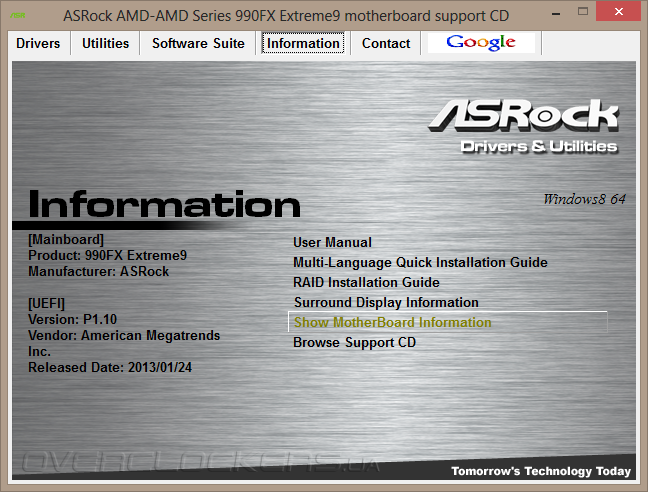Screen dimensions: 648x492
Task: Click the 'Product: 990FX Extreme9' text
Action: [107, 255]
